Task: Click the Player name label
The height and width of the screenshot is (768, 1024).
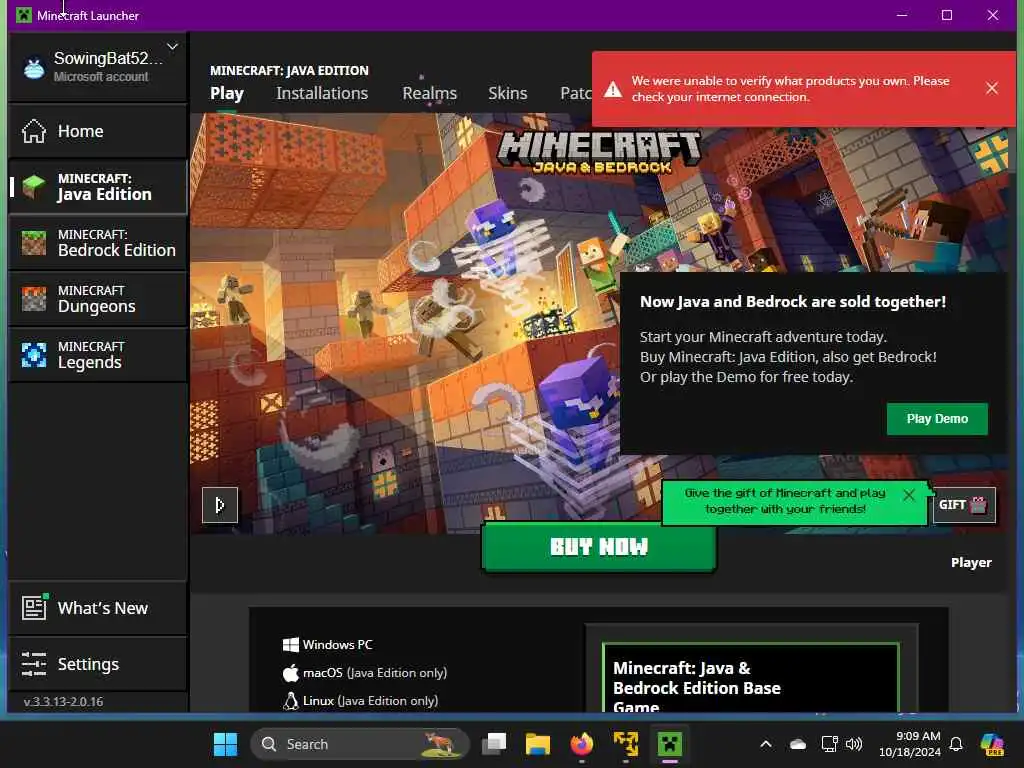Action: (x=971, y=562)
